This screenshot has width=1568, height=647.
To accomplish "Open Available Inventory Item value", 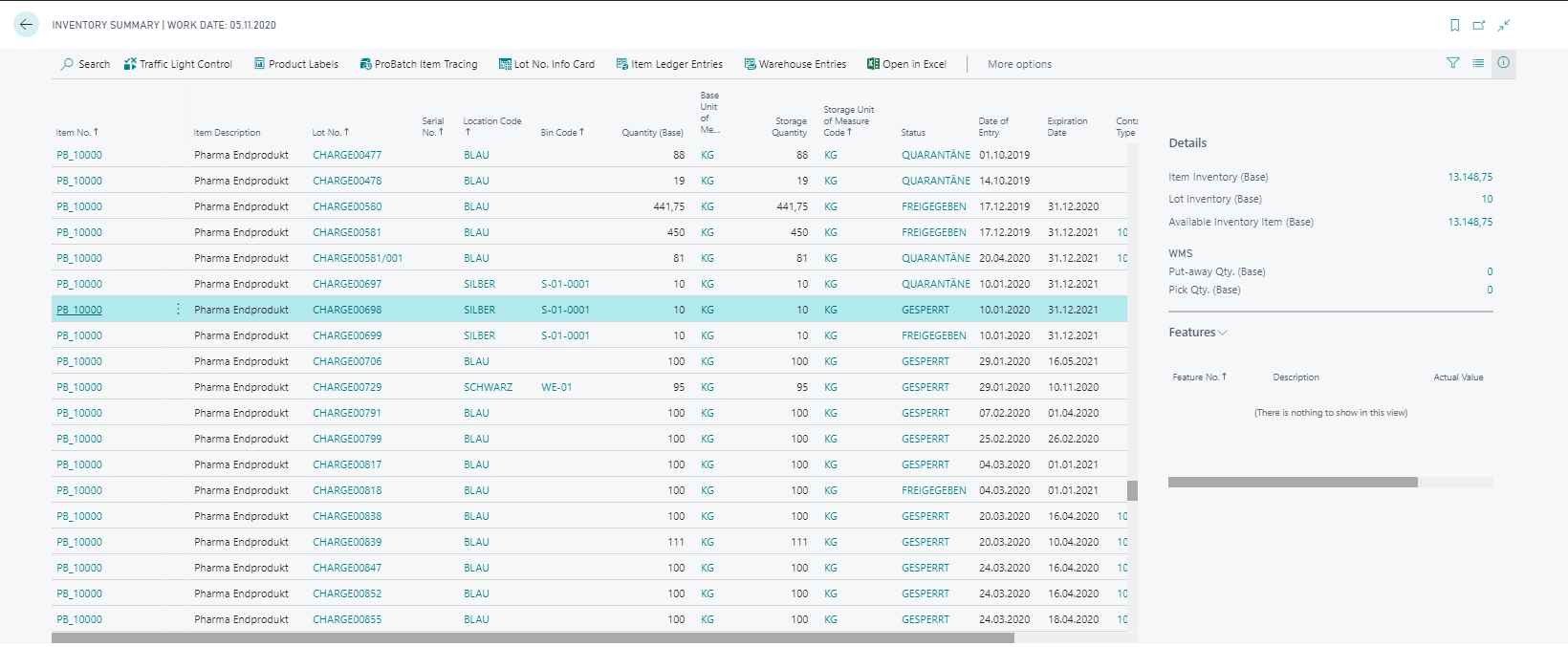I will point(1470,222).
